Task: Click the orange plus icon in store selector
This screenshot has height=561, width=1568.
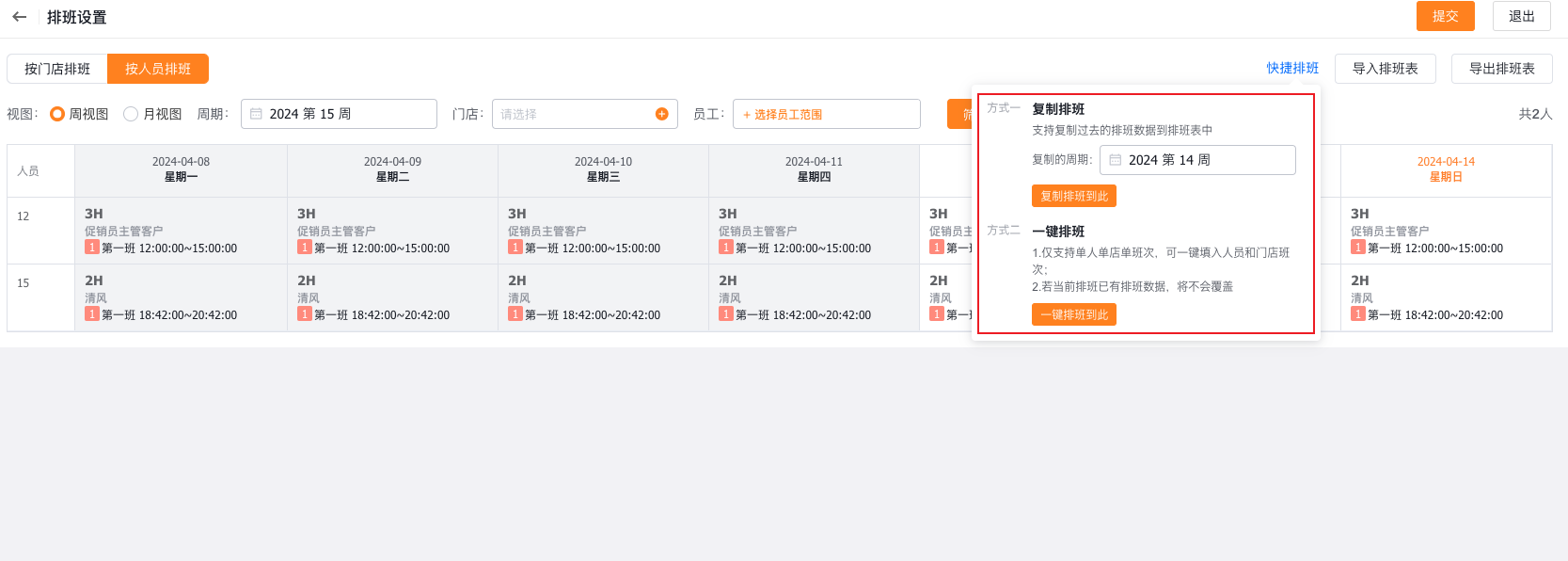Action: tap(662, 114)
